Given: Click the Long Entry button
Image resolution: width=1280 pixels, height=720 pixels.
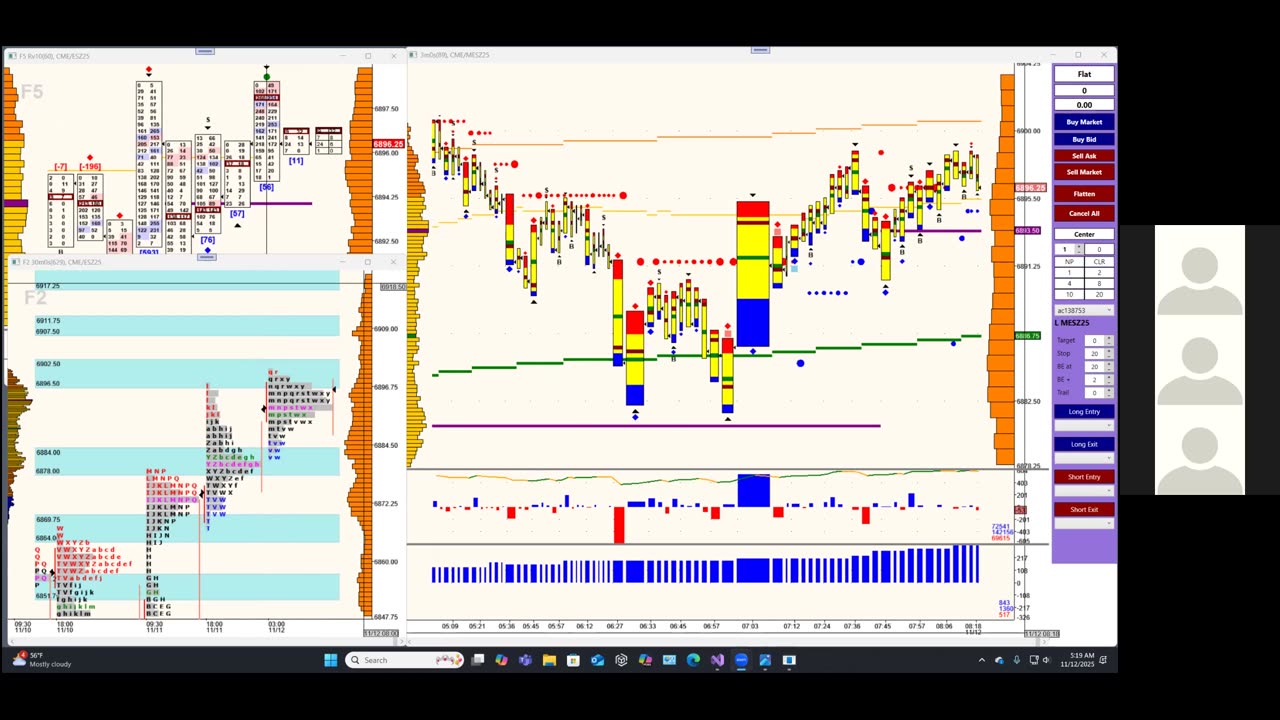Looking at the screenshot, I should click(x=1084, y=412).
